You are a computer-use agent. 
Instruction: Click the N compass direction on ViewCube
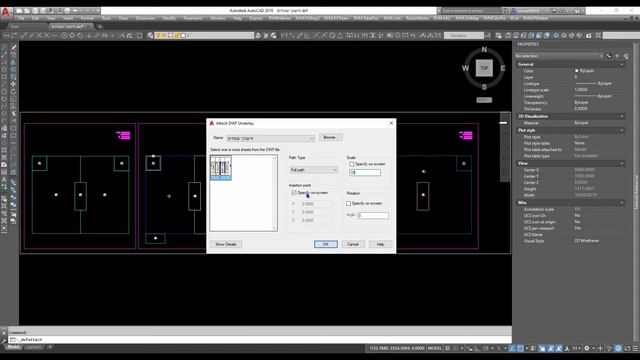click(x=484, y=49)
